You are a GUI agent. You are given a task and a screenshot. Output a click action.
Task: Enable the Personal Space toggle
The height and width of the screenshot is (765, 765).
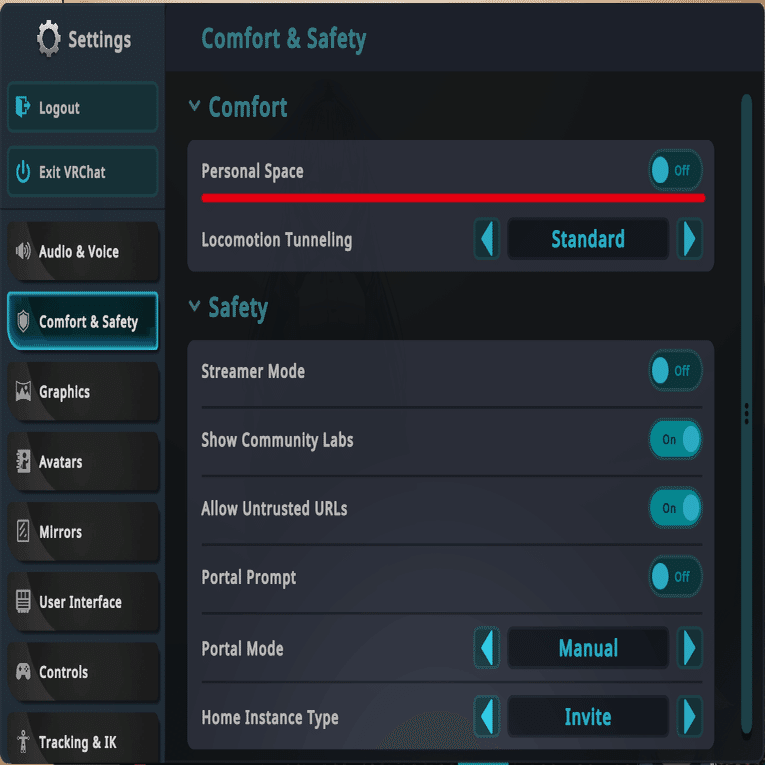(x=675, y=171)
